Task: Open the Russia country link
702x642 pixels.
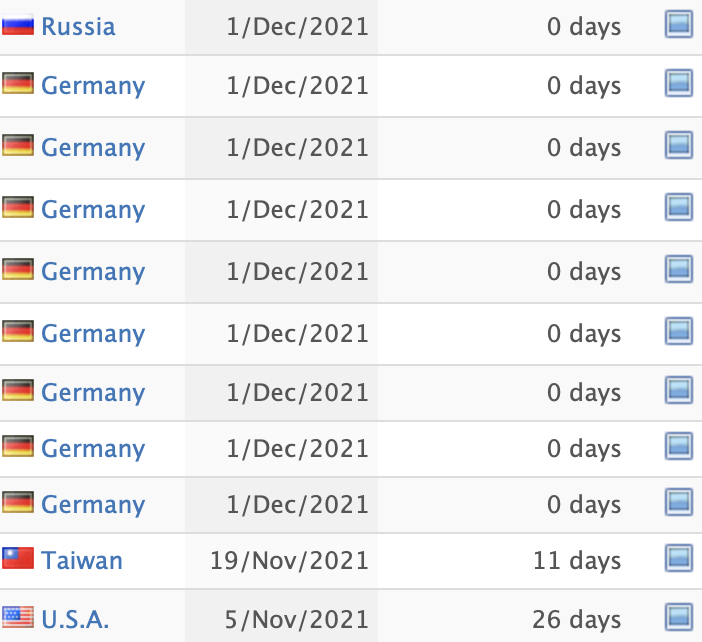Action: coord(78,26)
